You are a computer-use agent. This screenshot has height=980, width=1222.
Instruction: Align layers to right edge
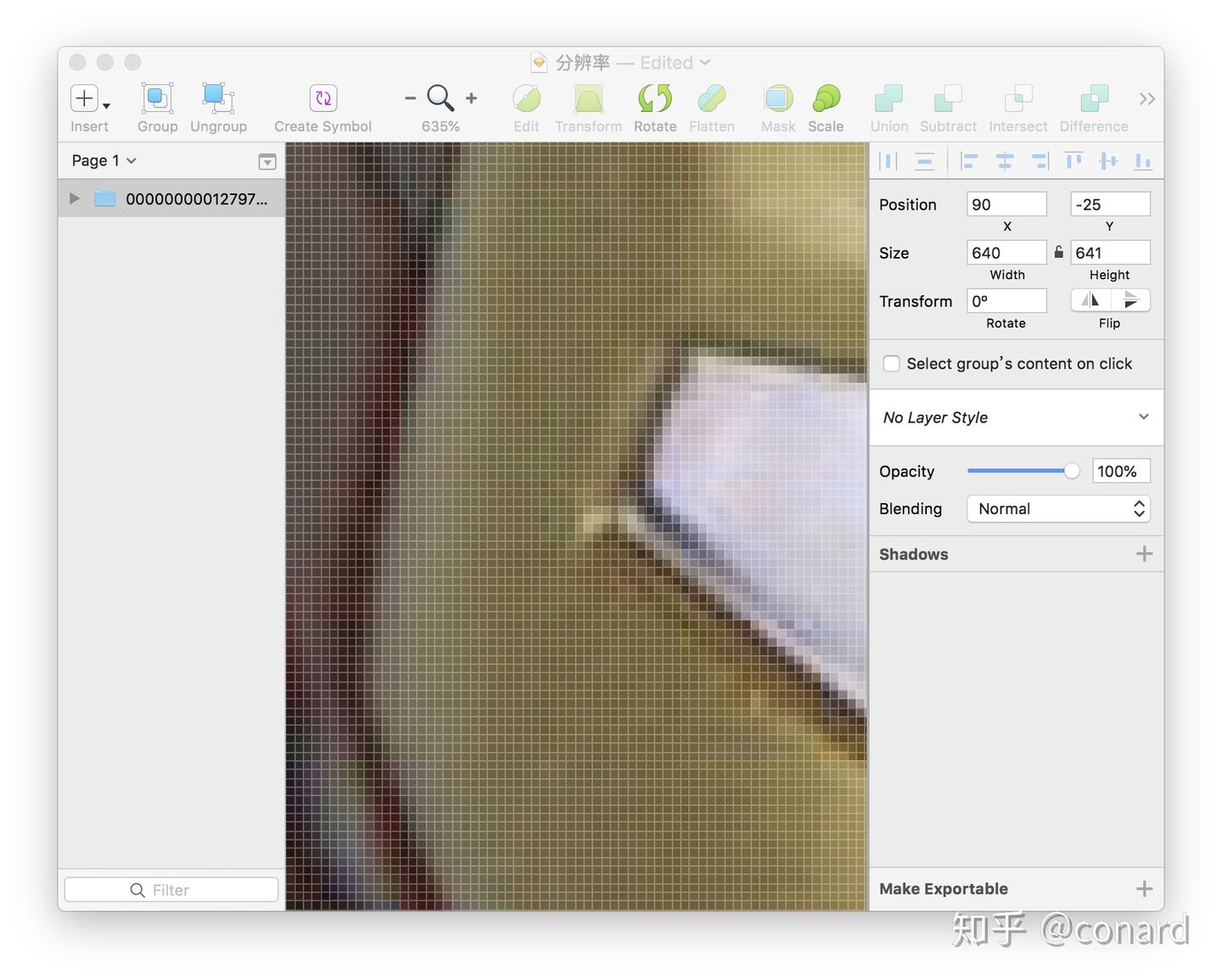point(1040,161)
